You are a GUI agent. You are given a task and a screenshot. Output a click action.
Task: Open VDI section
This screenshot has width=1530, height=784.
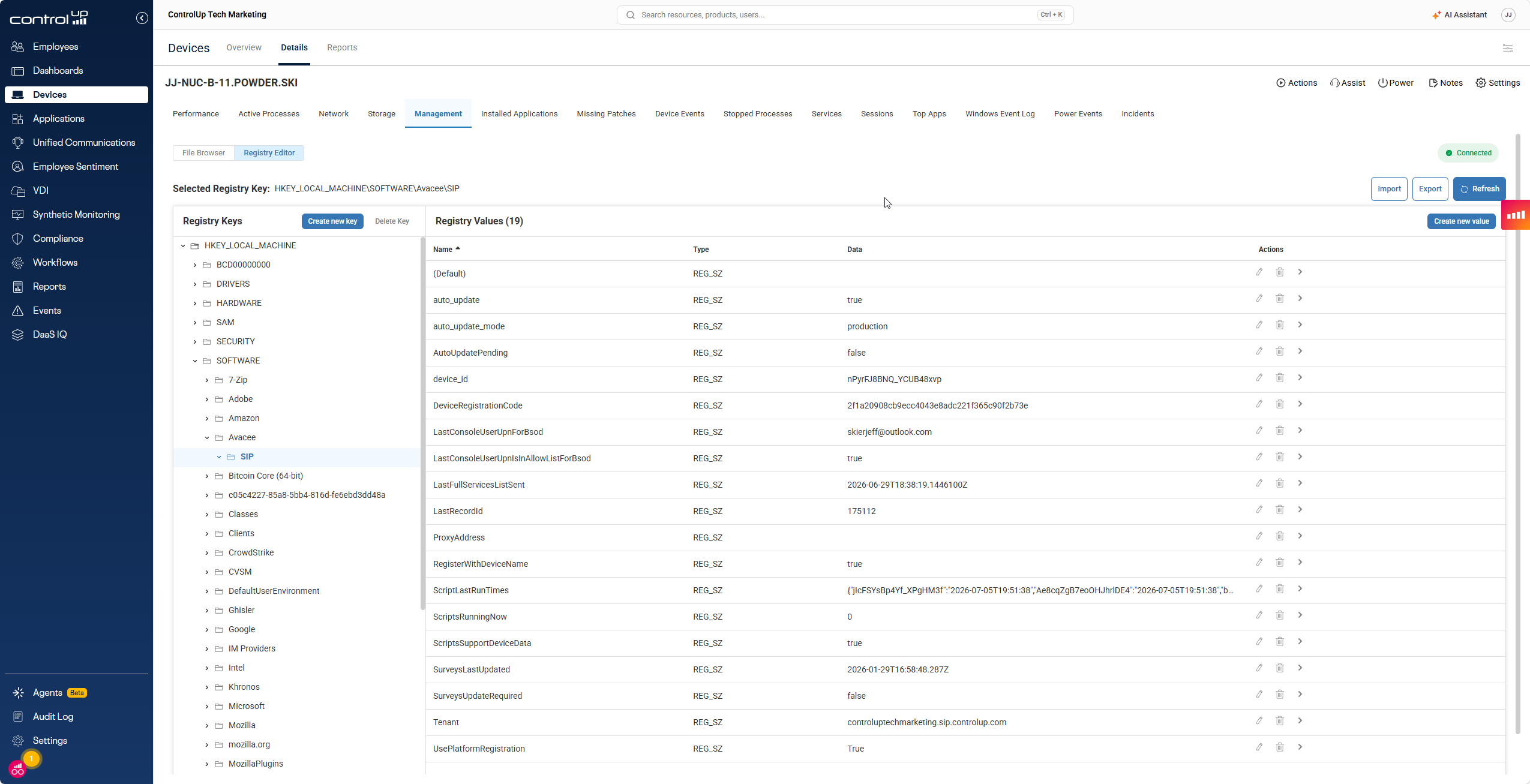coord(40,190)
